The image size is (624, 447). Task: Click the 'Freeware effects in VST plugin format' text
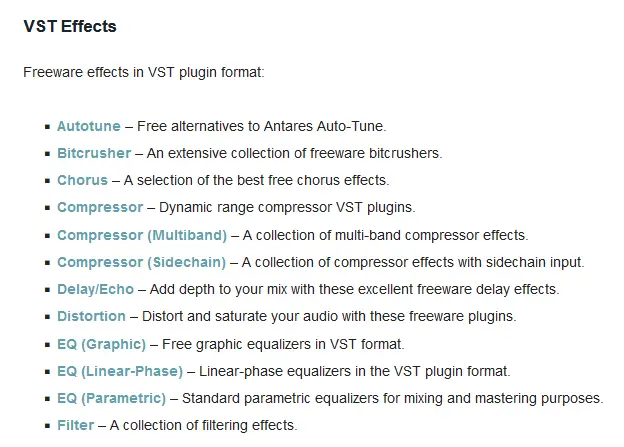(x=144, y=72)
